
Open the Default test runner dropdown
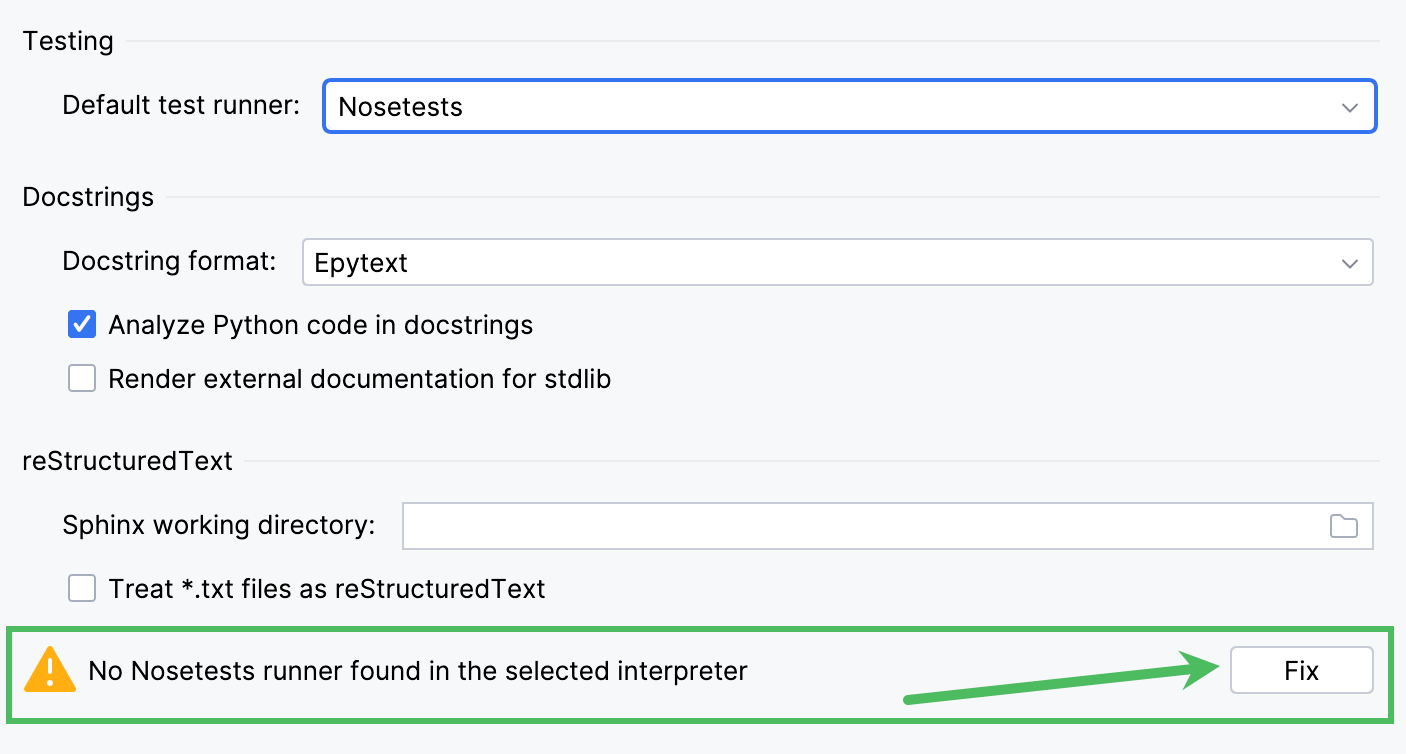(x=850, y=106)
